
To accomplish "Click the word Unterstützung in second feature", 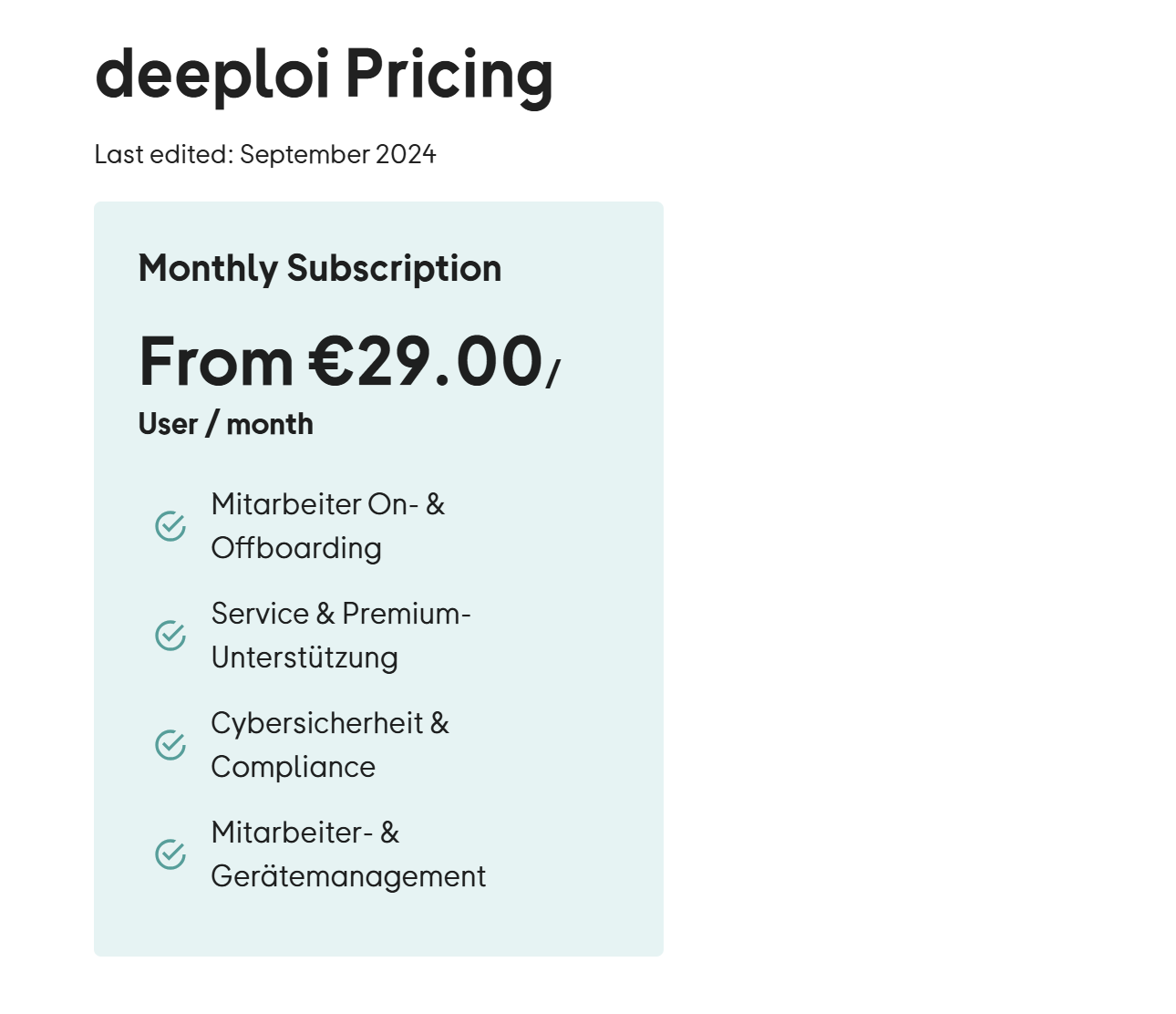I will 304,657.
